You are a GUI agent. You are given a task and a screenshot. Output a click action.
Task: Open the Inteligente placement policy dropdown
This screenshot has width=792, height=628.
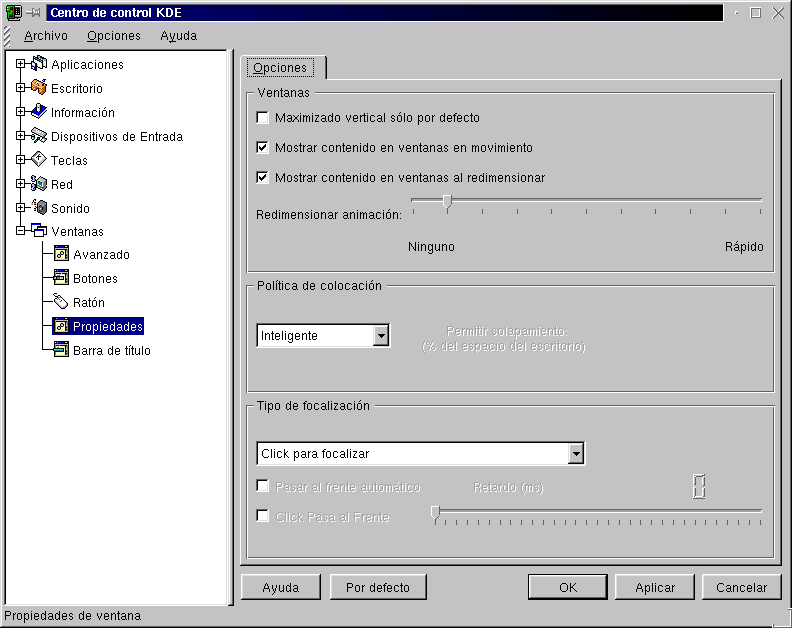click(x=380, y=336)
